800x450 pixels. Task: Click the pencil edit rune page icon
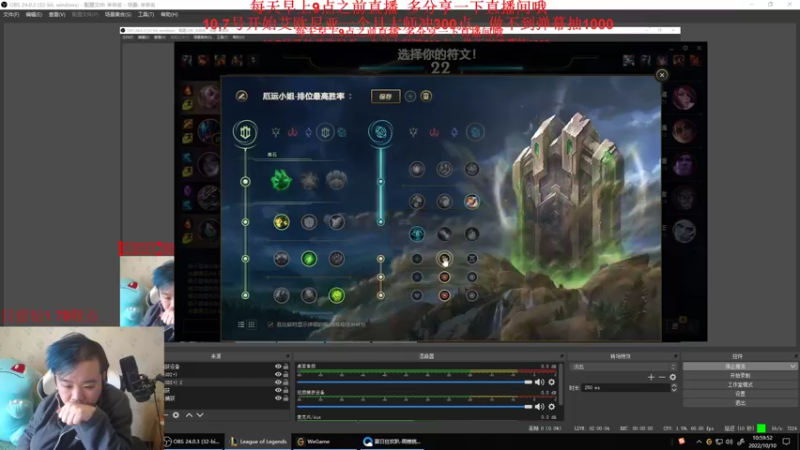(241, 96)
